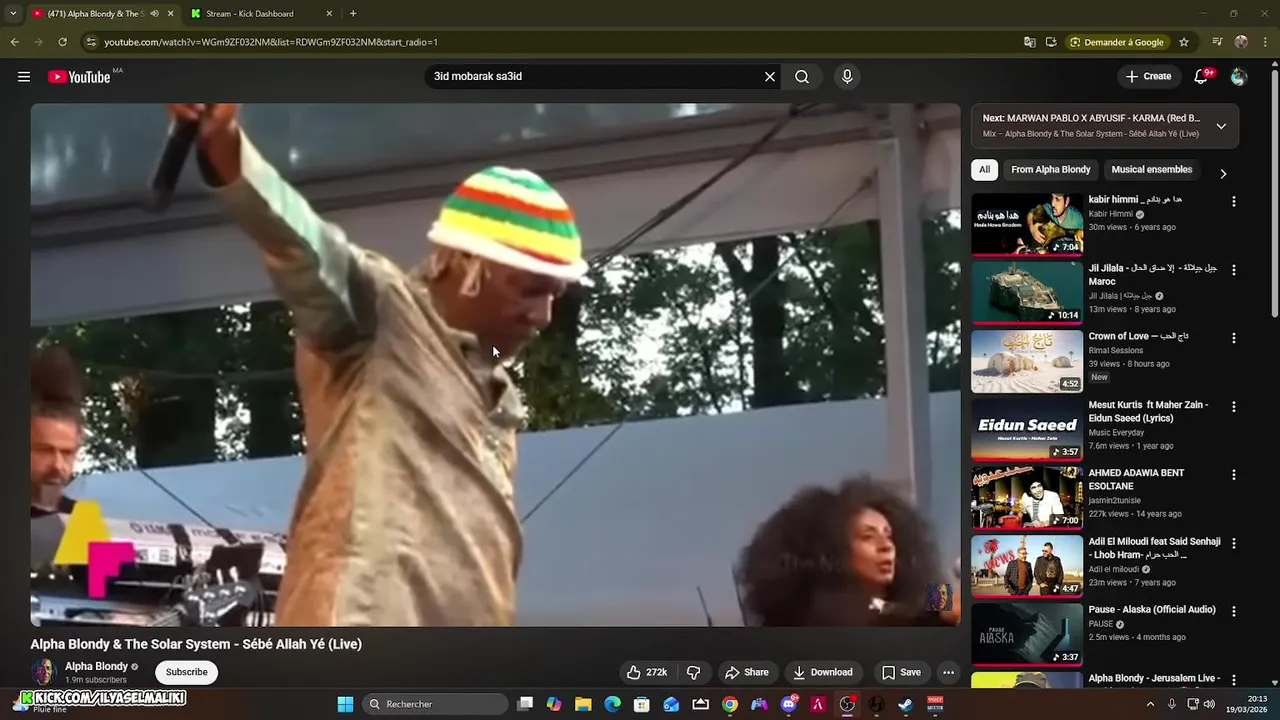Open Google Chrome from taskbar
Screen dimensions: 1280x720
tap(730, 704)
